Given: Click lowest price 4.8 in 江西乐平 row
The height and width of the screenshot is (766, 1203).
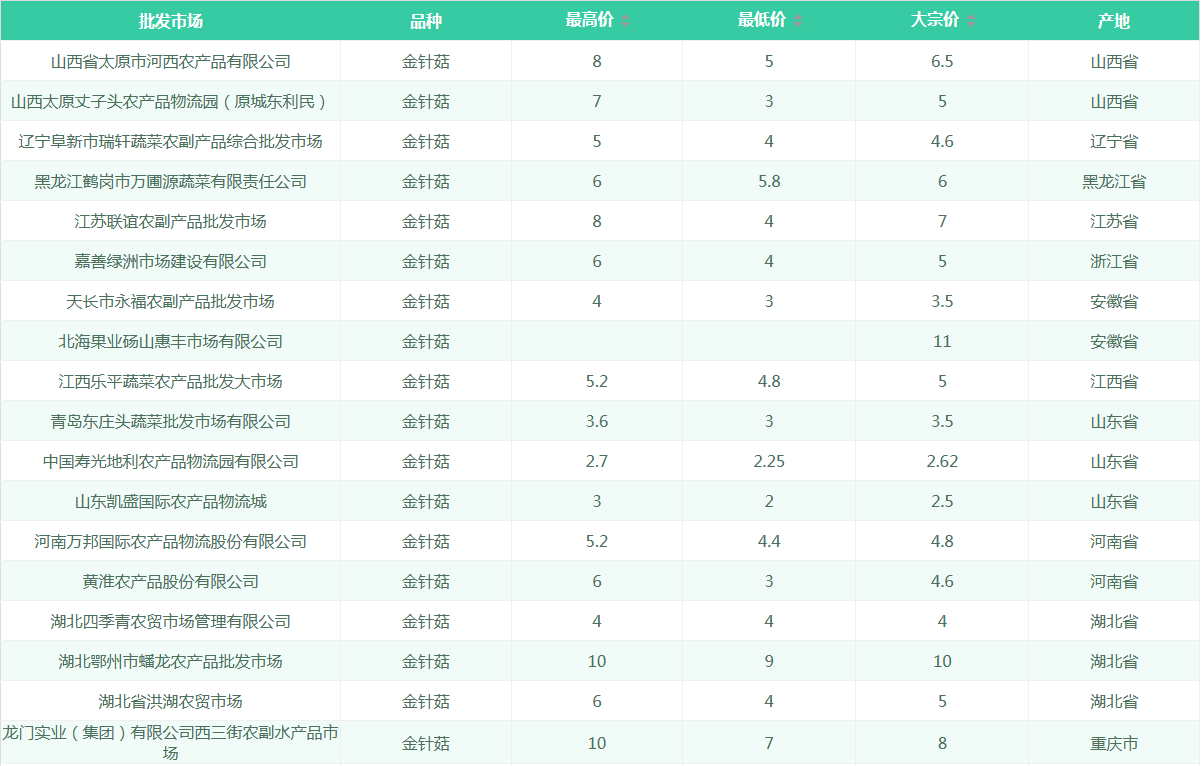Looking at the screenshot, I should pyautogui.click(x=769, y=381).
